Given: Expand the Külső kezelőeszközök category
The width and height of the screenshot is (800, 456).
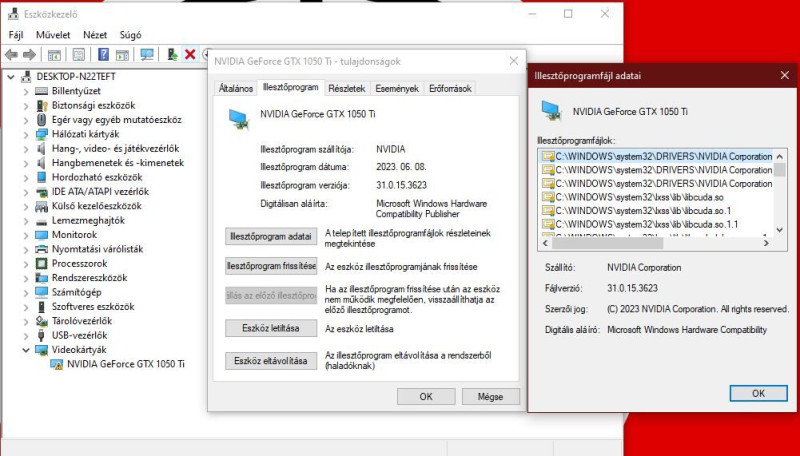Looking at the screenshot, I should pyautogui.click(x=26, y=207).
